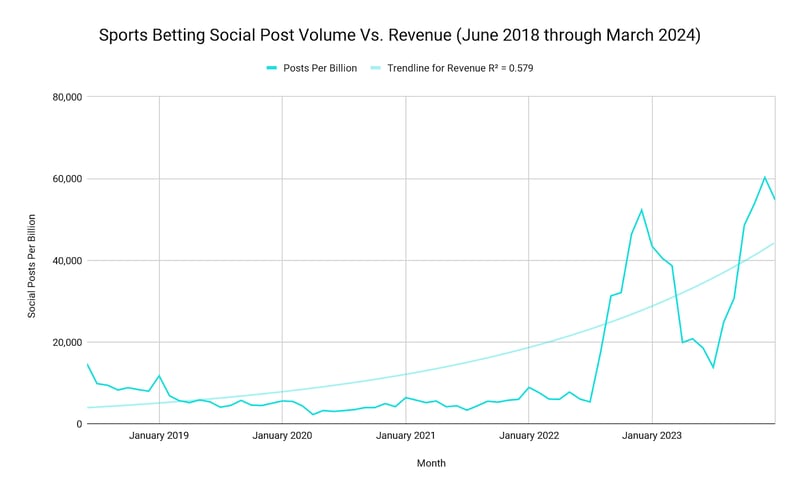Click the highest peak of the posts line

coord(765,178)
